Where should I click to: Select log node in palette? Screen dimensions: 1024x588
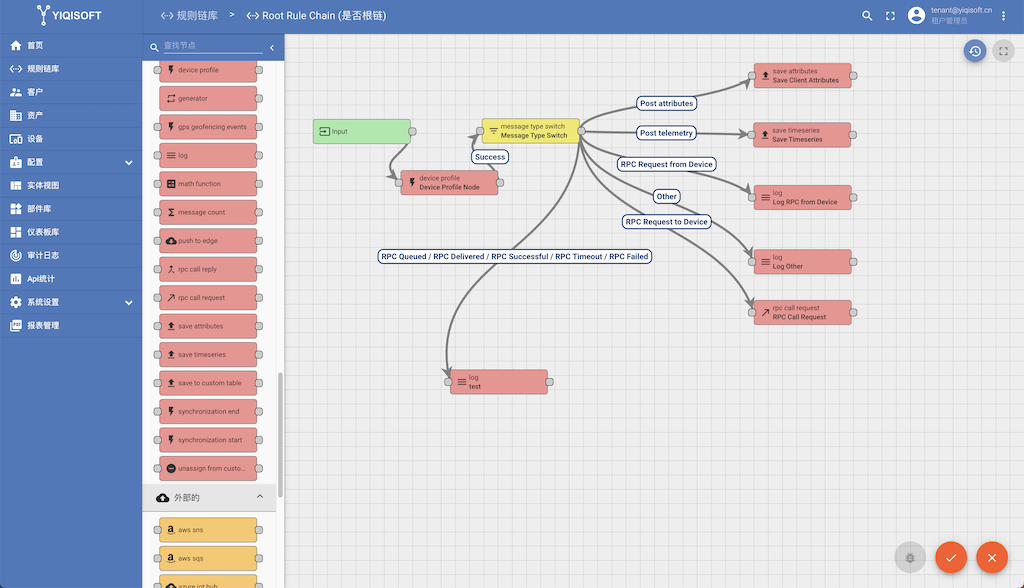point(208,155)
